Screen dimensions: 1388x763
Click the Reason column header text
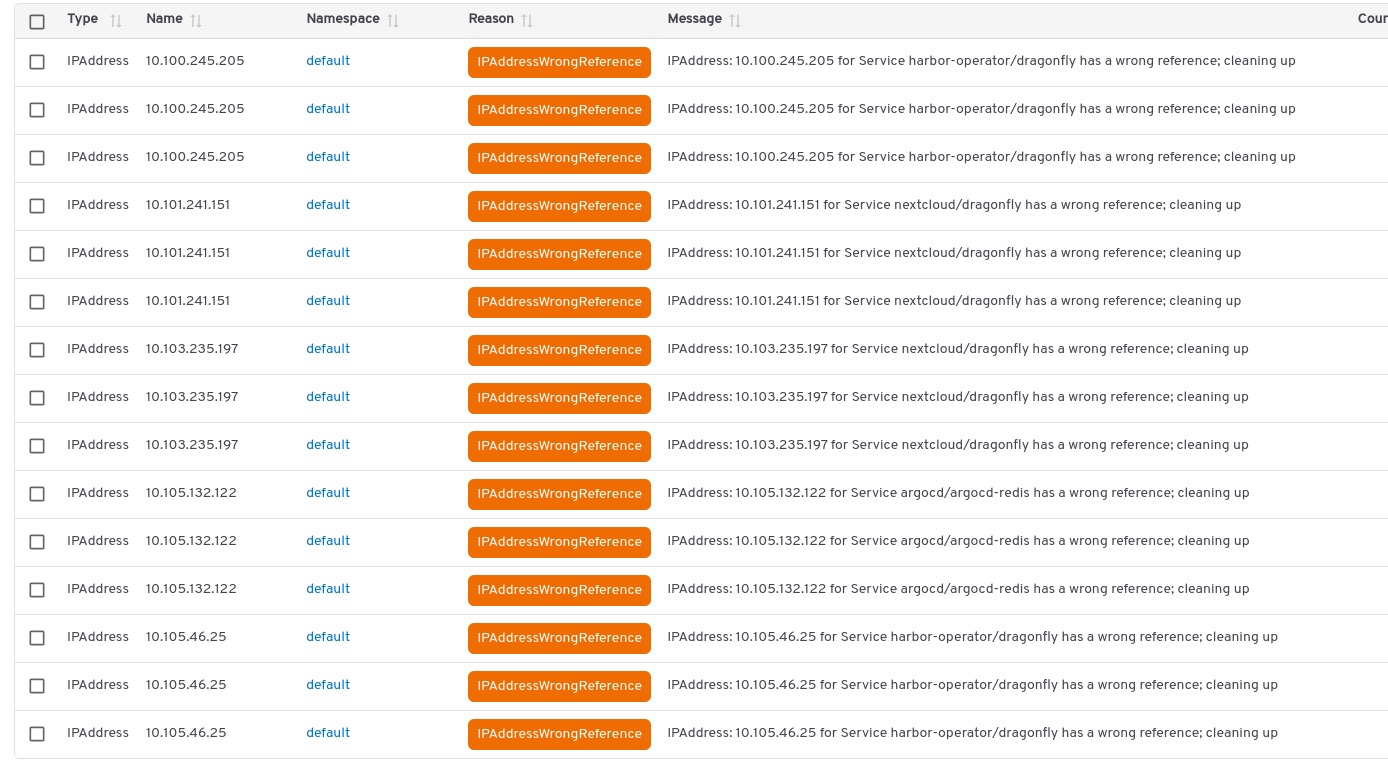(x=491, y=19)
